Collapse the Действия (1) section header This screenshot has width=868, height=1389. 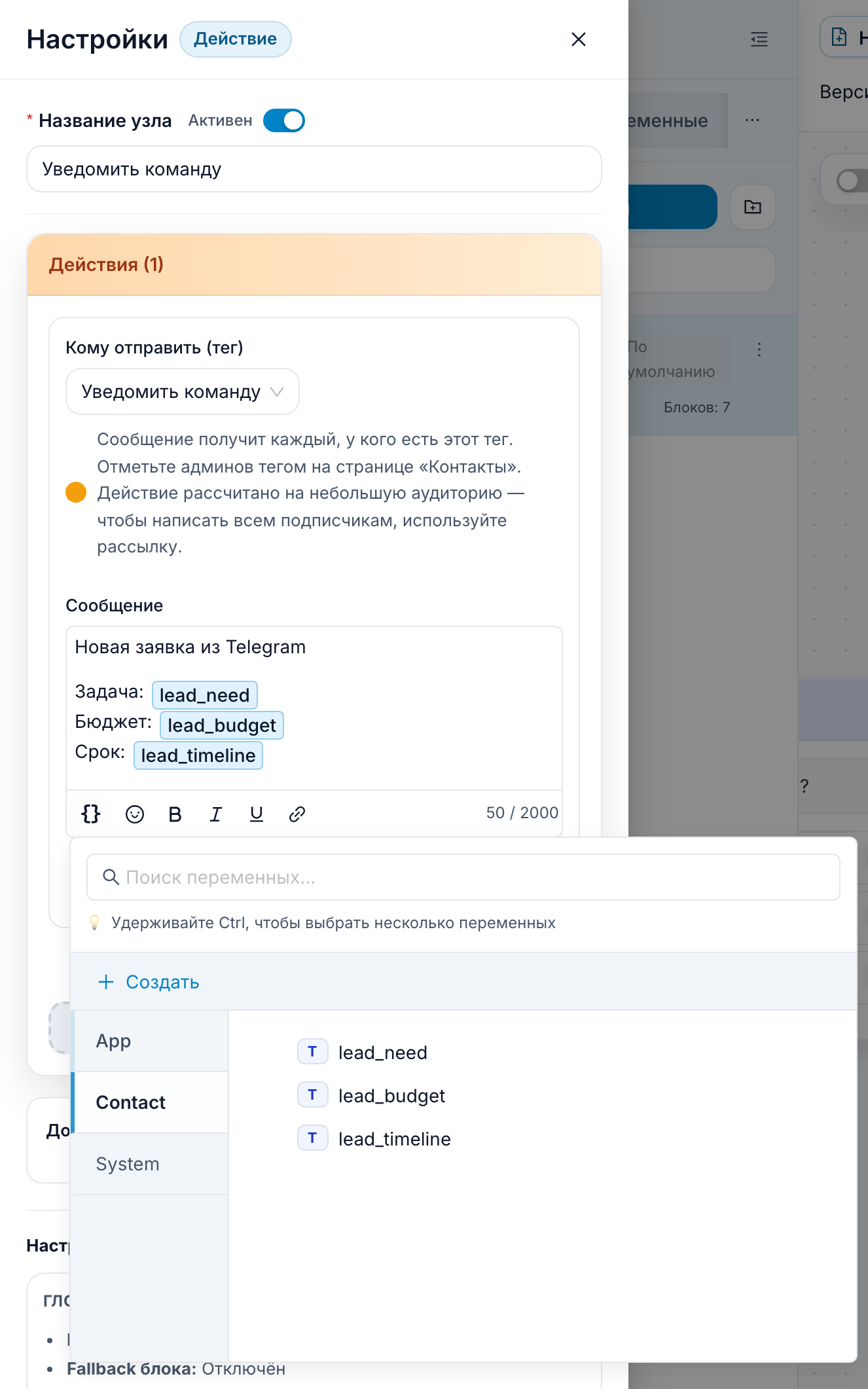314,264
